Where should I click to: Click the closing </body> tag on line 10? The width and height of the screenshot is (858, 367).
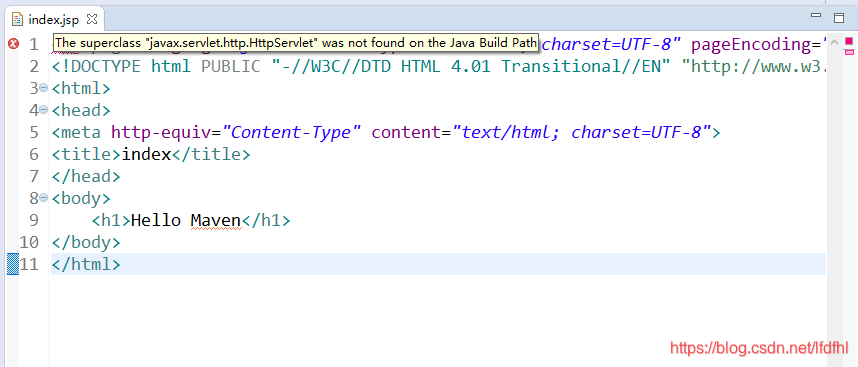[x=86, y=242]
